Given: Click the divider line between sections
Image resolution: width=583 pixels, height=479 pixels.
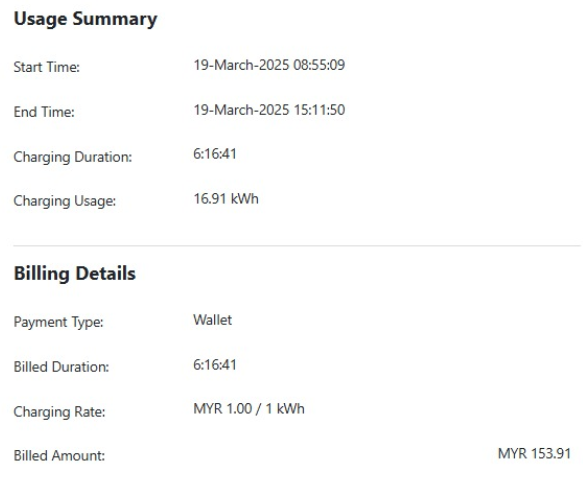Looking at the screenshot, I should point(297,246).
